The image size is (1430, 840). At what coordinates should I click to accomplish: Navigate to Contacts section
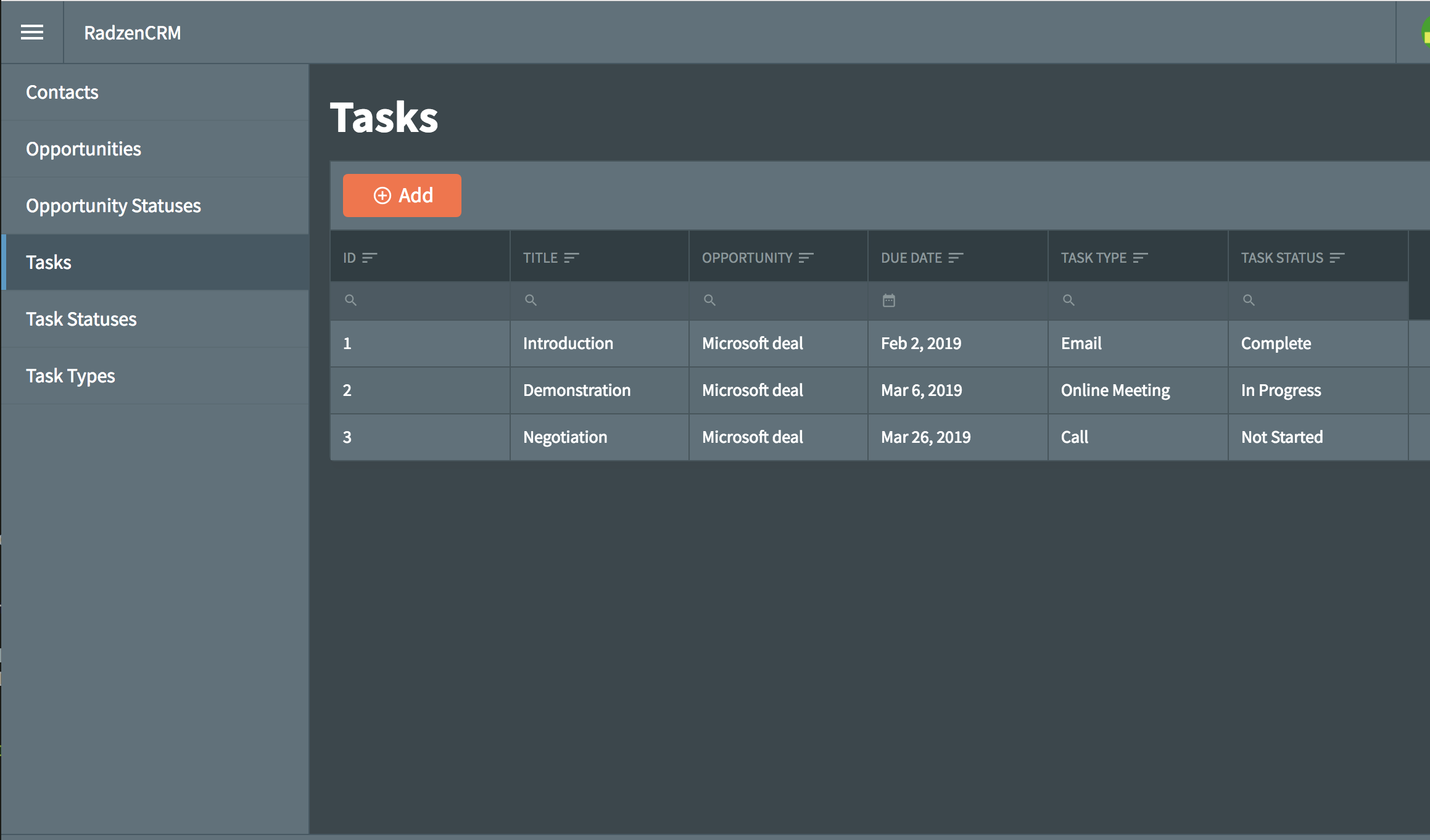click(62, 91)
